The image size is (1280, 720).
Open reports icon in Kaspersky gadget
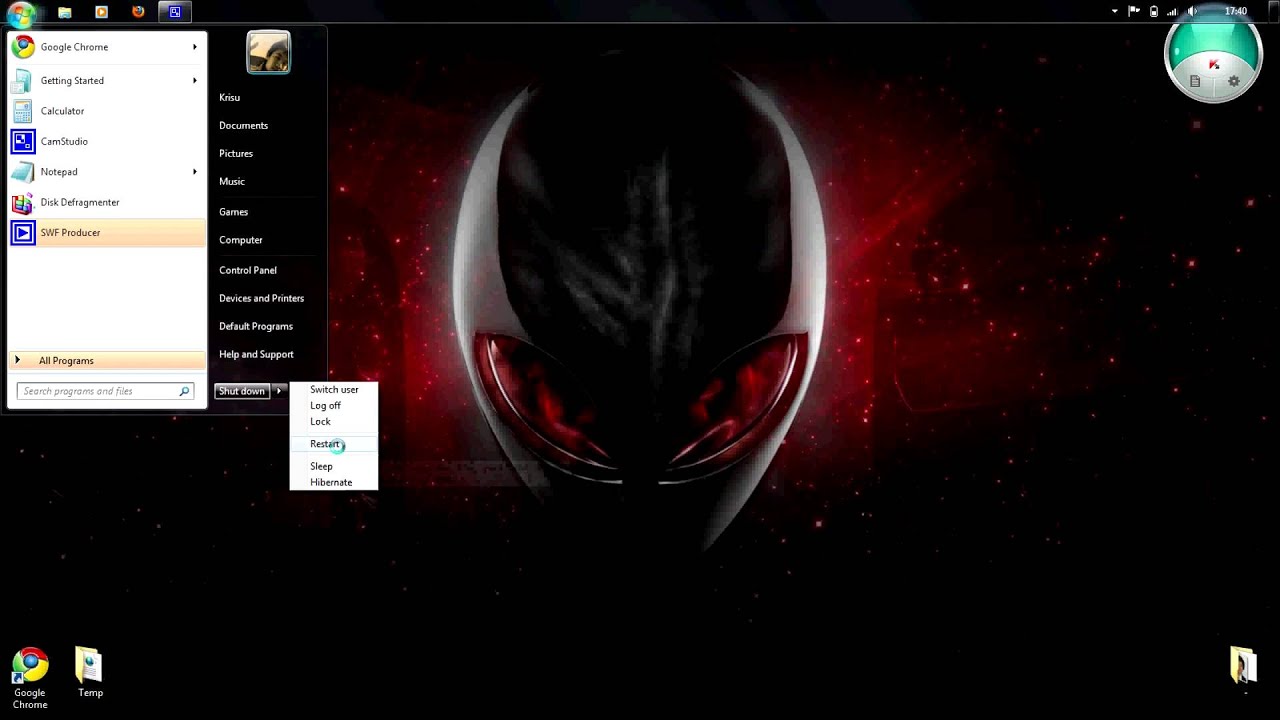tap(1194, 82)
